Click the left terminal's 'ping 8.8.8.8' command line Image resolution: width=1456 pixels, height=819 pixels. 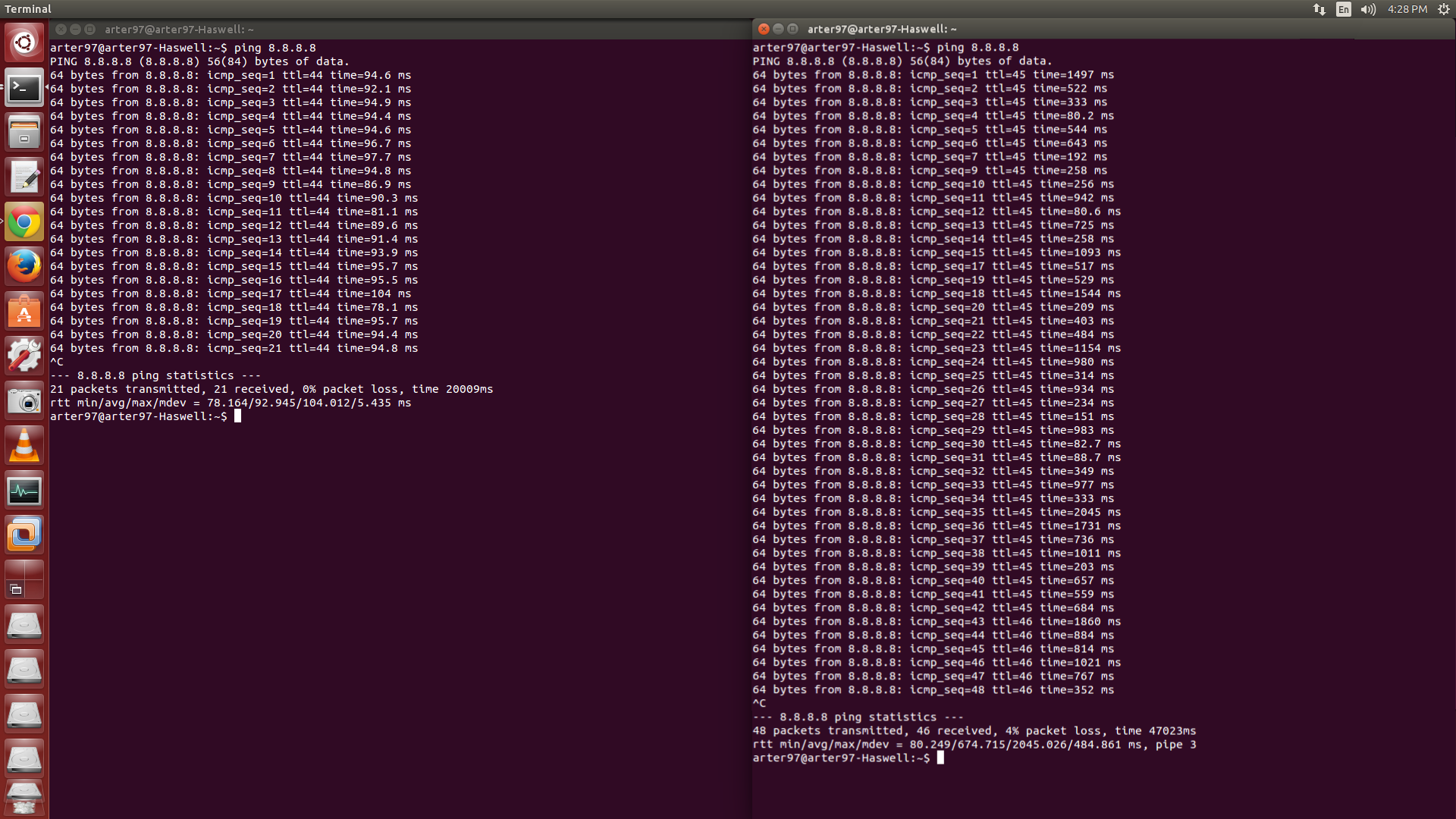click(183, 48)
